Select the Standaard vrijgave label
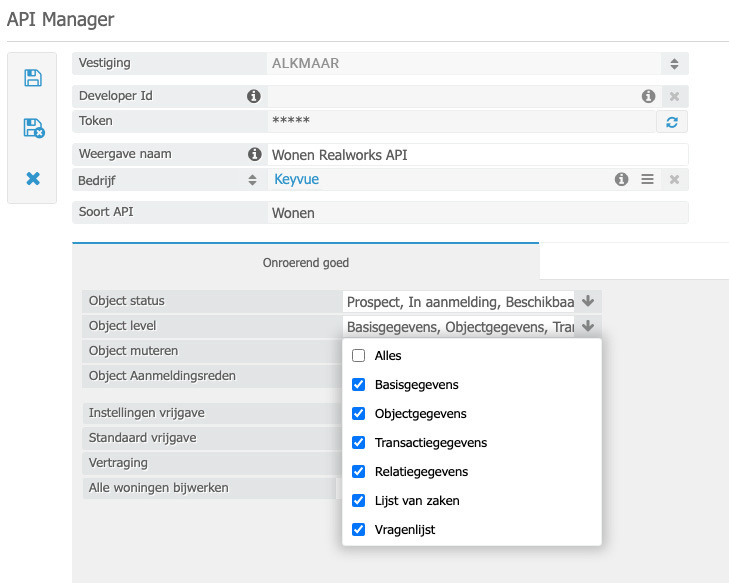Image resolution: width=729 pixels, height=583 pixels. (142, 438)
